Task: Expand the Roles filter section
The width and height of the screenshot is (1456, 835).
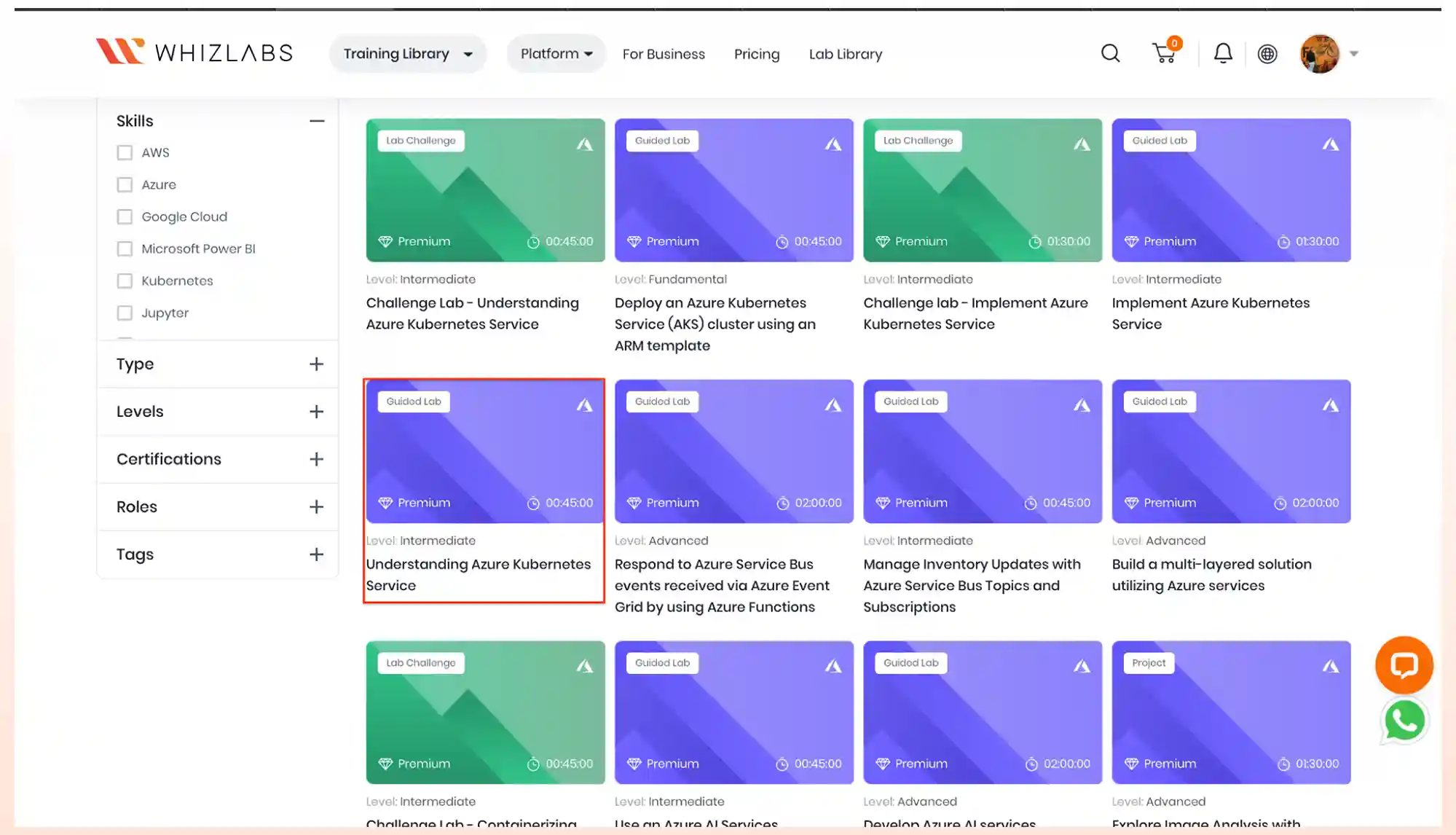Action: pyautogui.click(x=316, y=506)
